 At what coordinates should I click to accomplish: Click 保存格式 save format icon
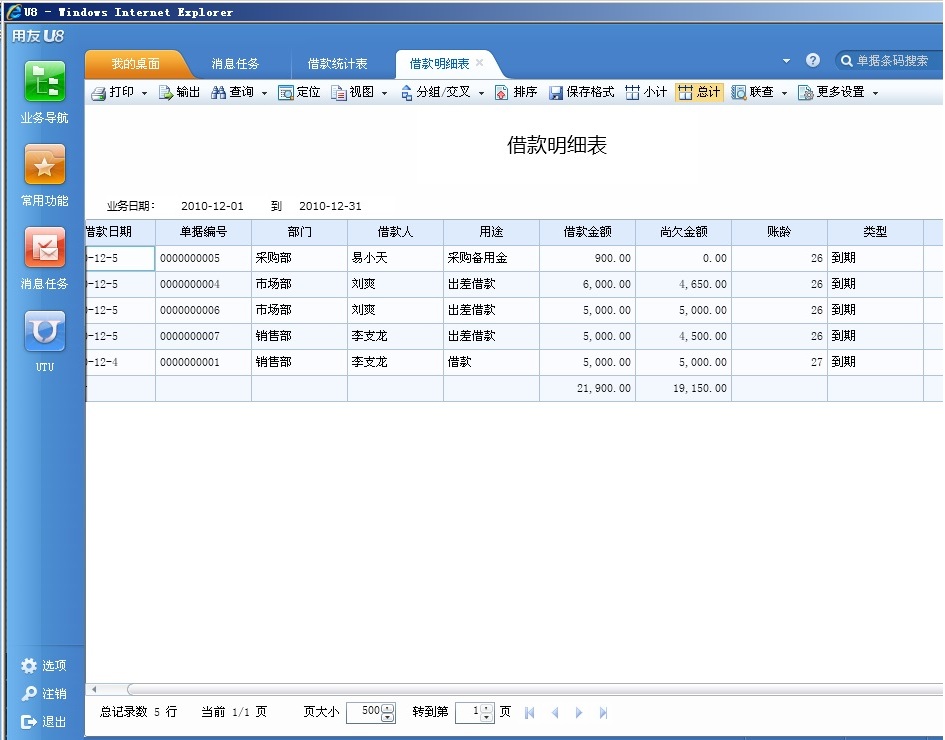pyautogui.click(x=556, y=93)
